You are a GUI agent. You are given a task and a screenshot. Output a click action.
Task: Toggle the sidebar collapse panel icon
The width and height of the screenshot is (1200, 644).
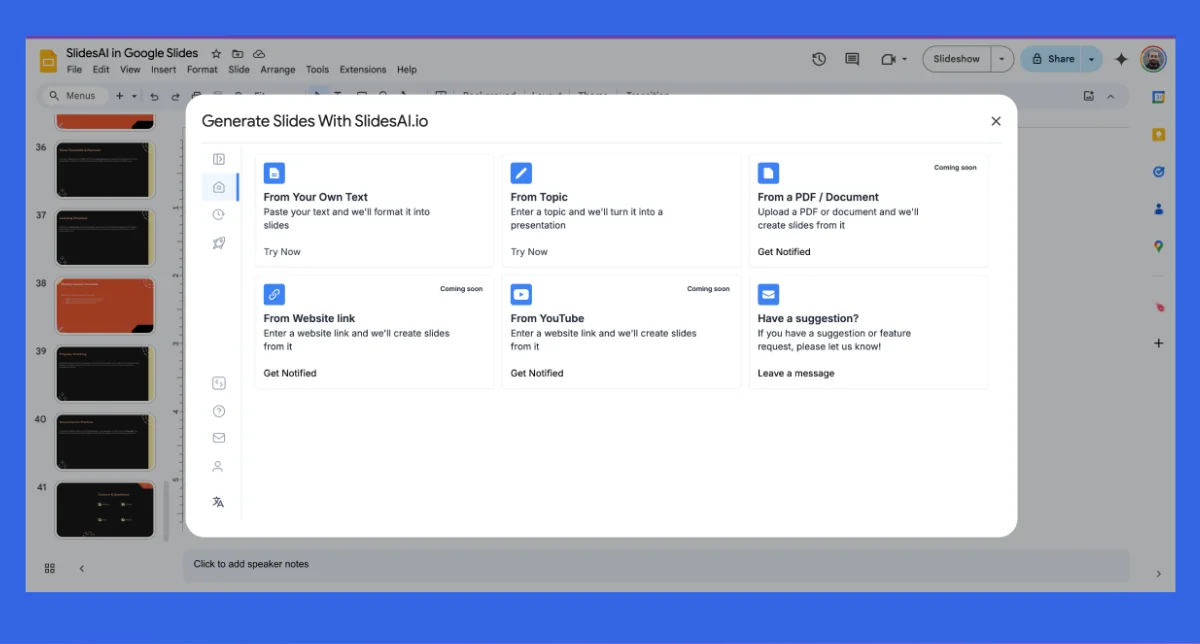tap(219, 159)
